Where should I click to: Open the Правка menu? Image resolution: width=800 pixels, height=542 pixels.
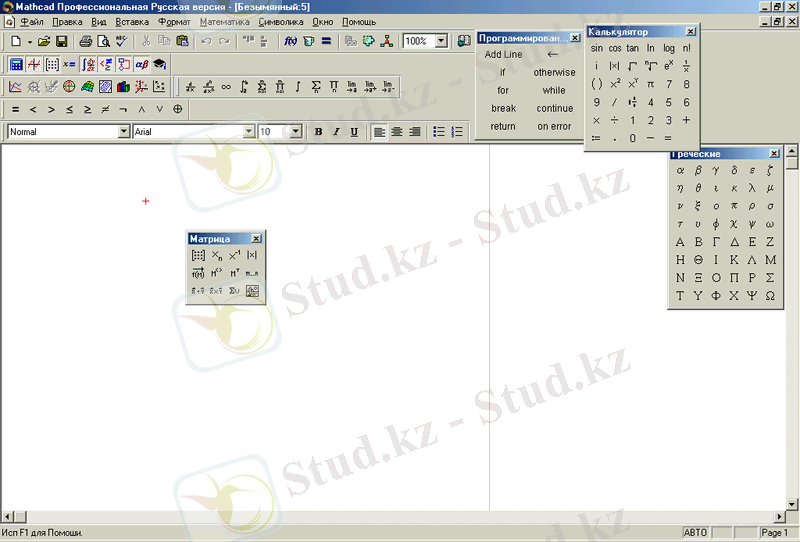[67, 22]
